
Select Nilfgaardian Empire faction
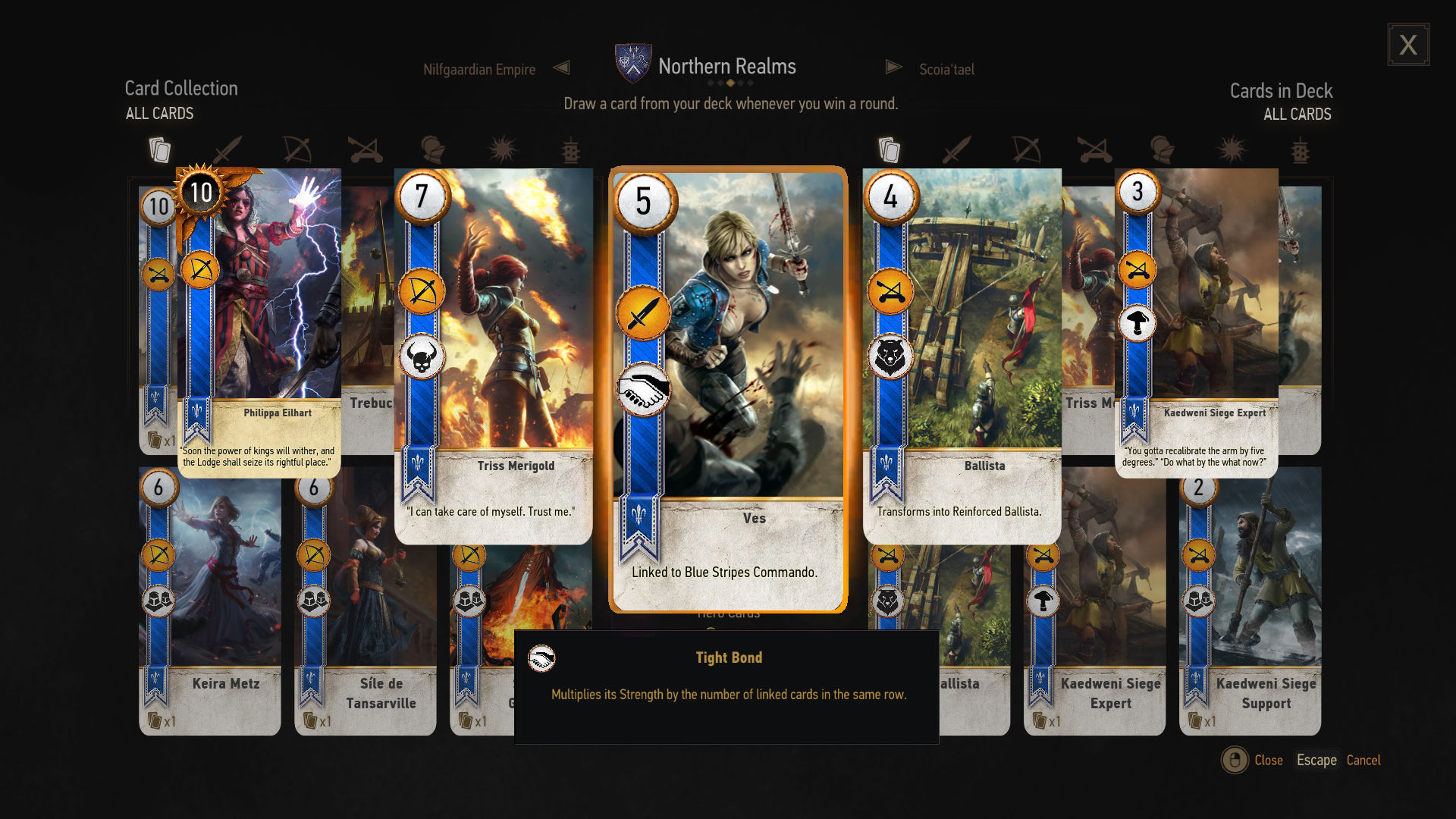pos(479,69)
